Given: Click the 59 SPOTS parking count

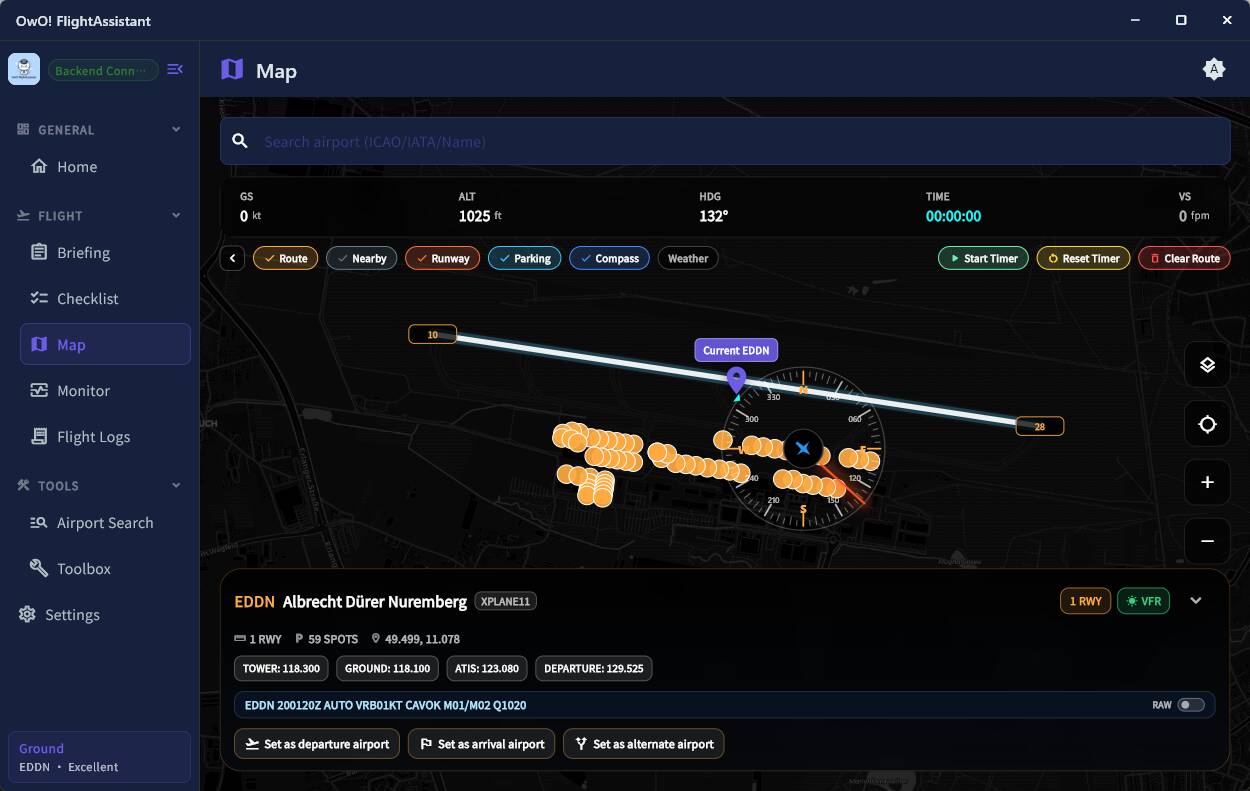Looking at the screenshot, I should [328, 639].
